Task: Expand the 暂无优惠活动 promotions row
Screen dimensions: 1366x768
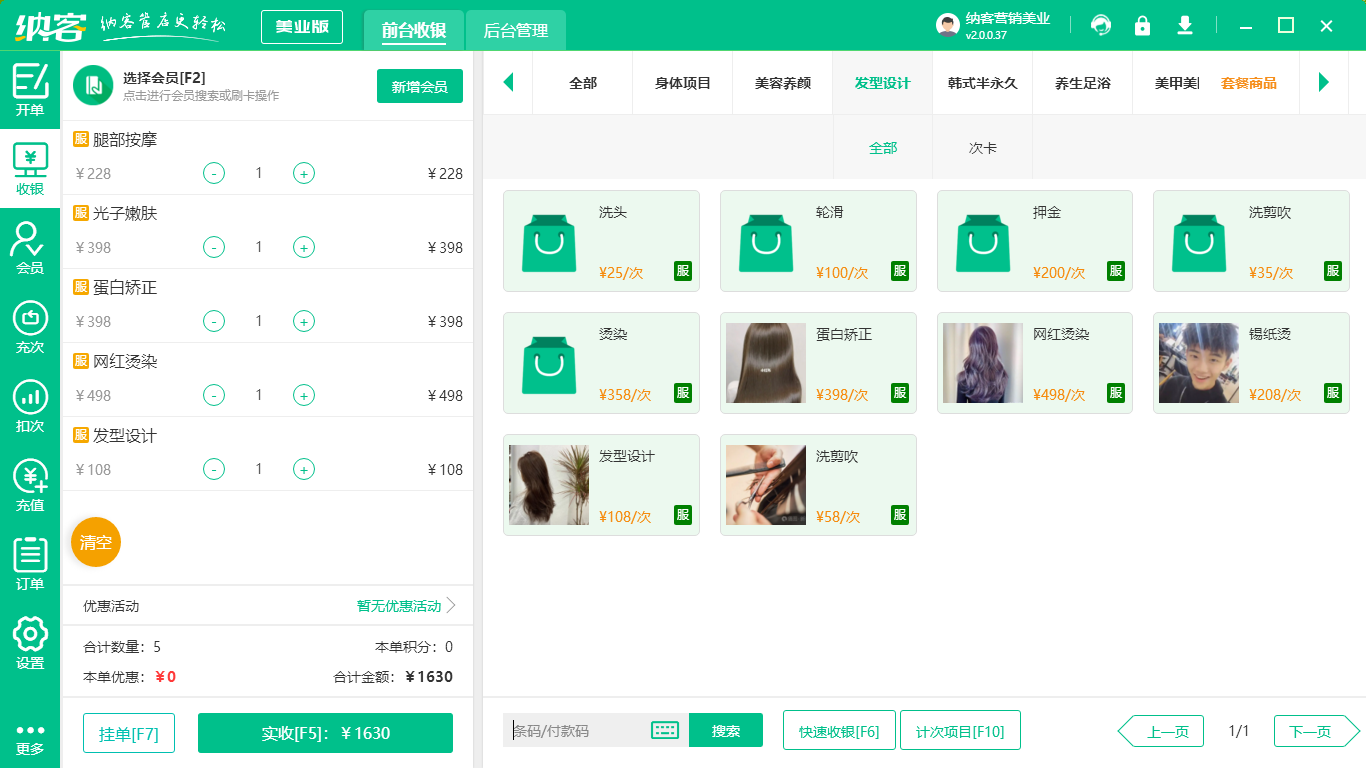Action: 399,605
